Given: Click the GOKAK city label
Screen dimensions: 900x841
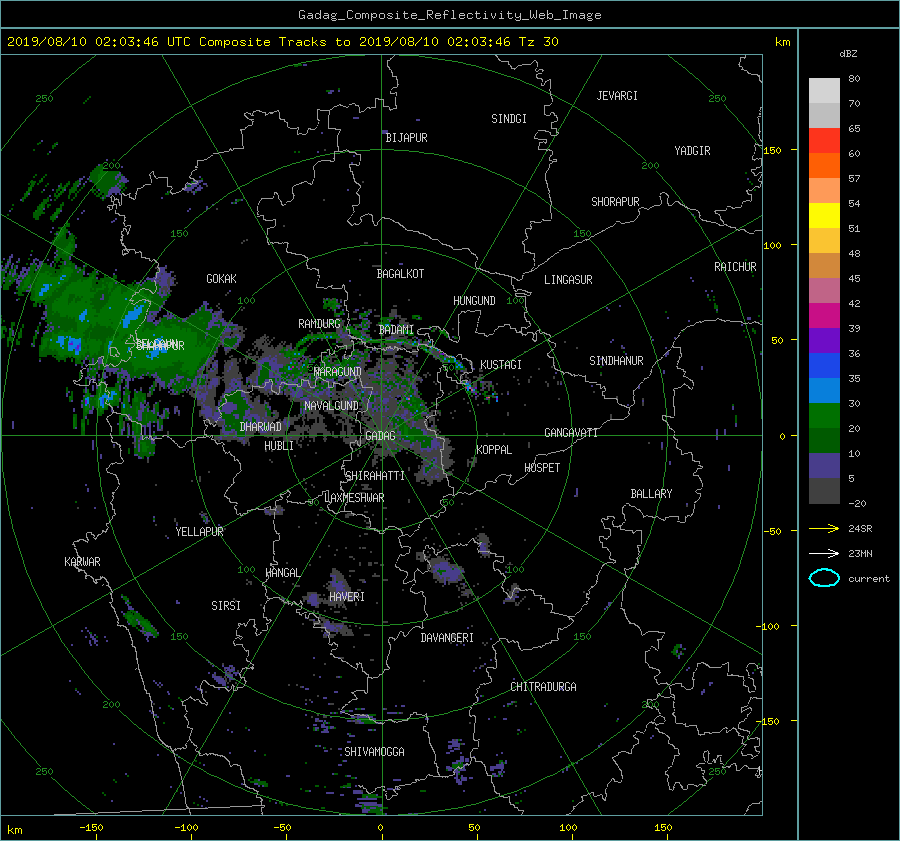Looking at the screenshot, I should click(222, 279).
